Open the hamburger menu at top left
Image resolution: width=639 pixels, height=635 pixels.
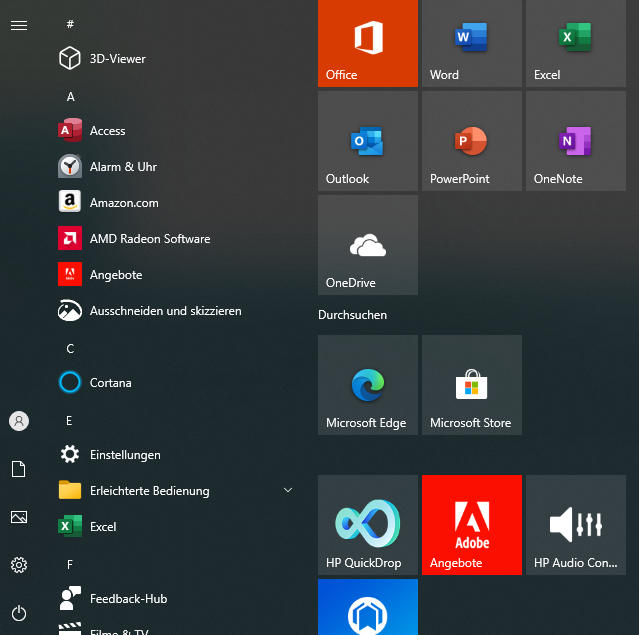[19, 25]
